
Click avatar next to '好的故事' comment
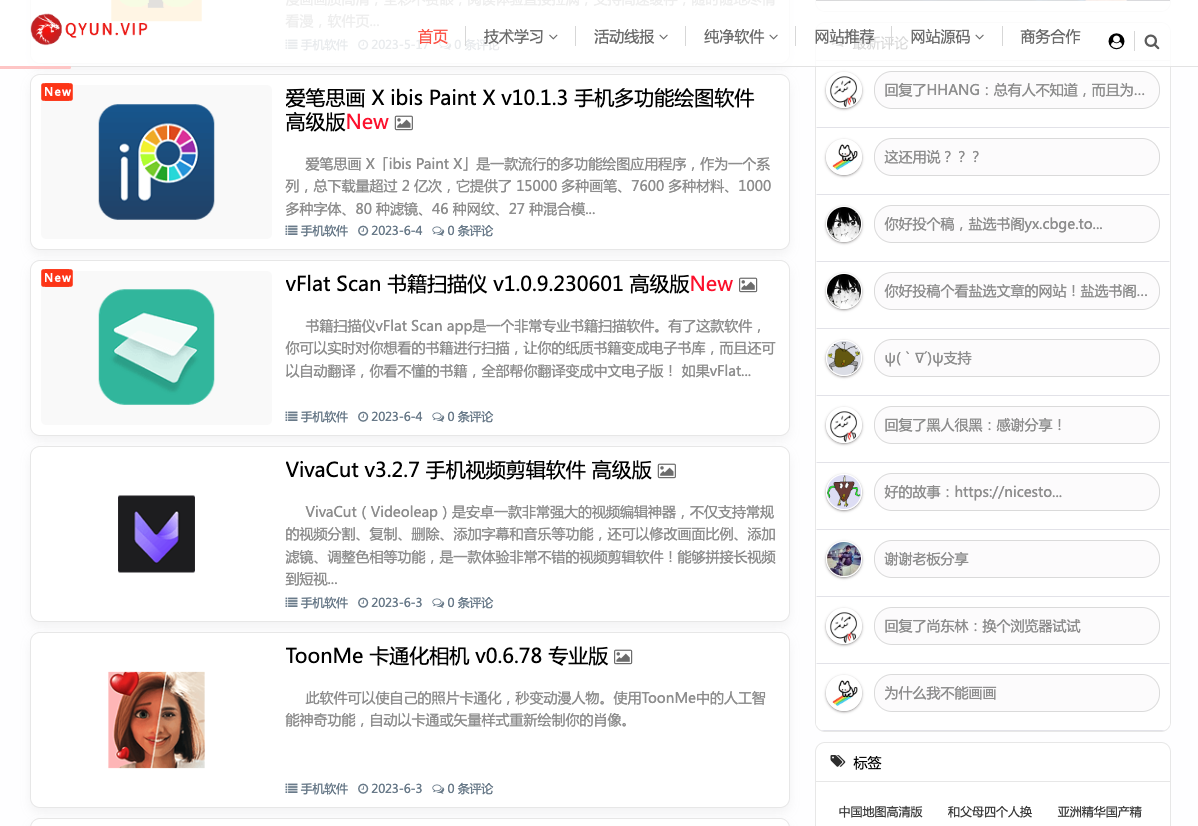click(x=844, y=492)
